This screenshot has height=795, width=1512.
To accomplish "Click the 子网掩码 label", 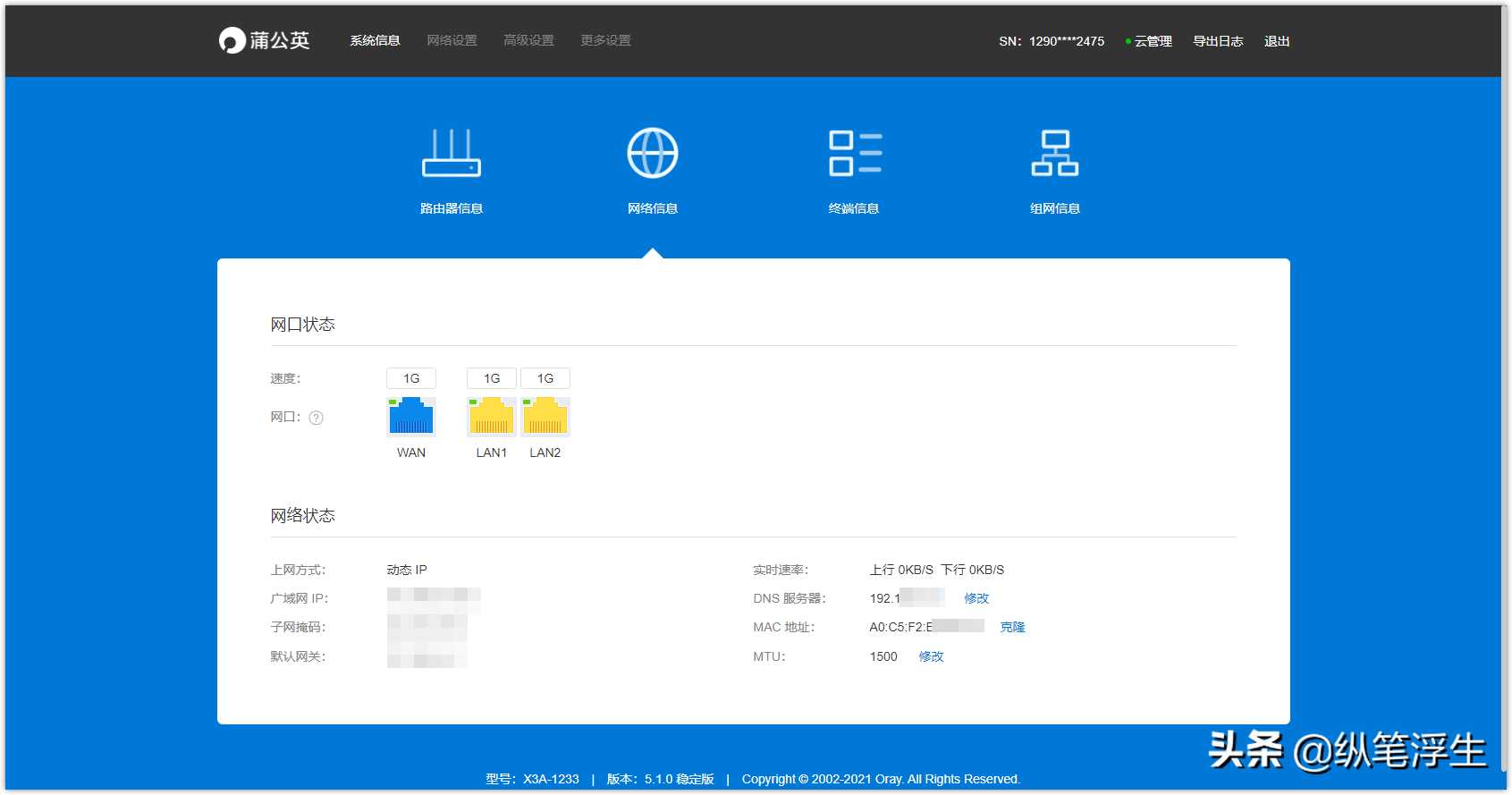I will (x=299, y=627).
